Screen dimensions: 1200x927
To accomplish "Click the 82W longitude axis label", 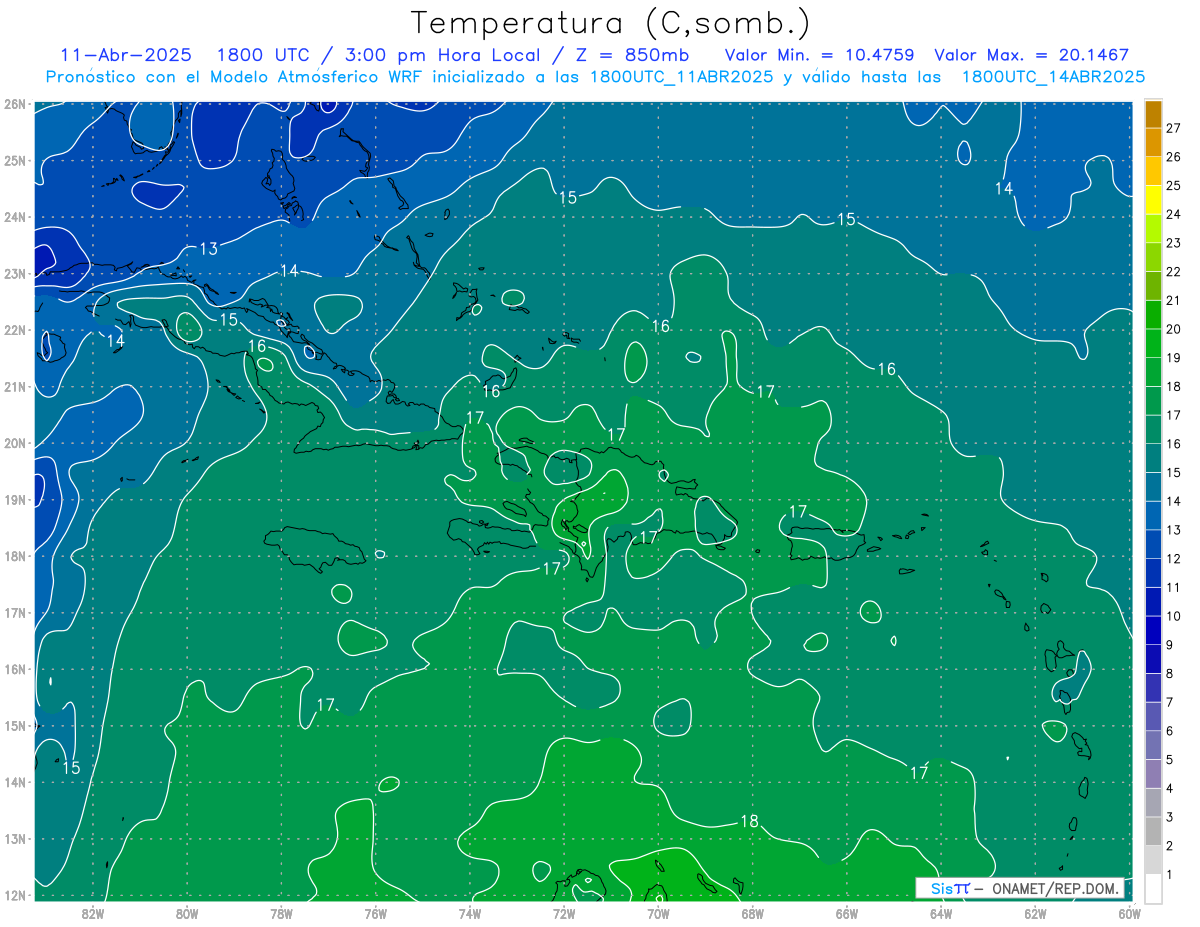I will [x=93, y=912].
